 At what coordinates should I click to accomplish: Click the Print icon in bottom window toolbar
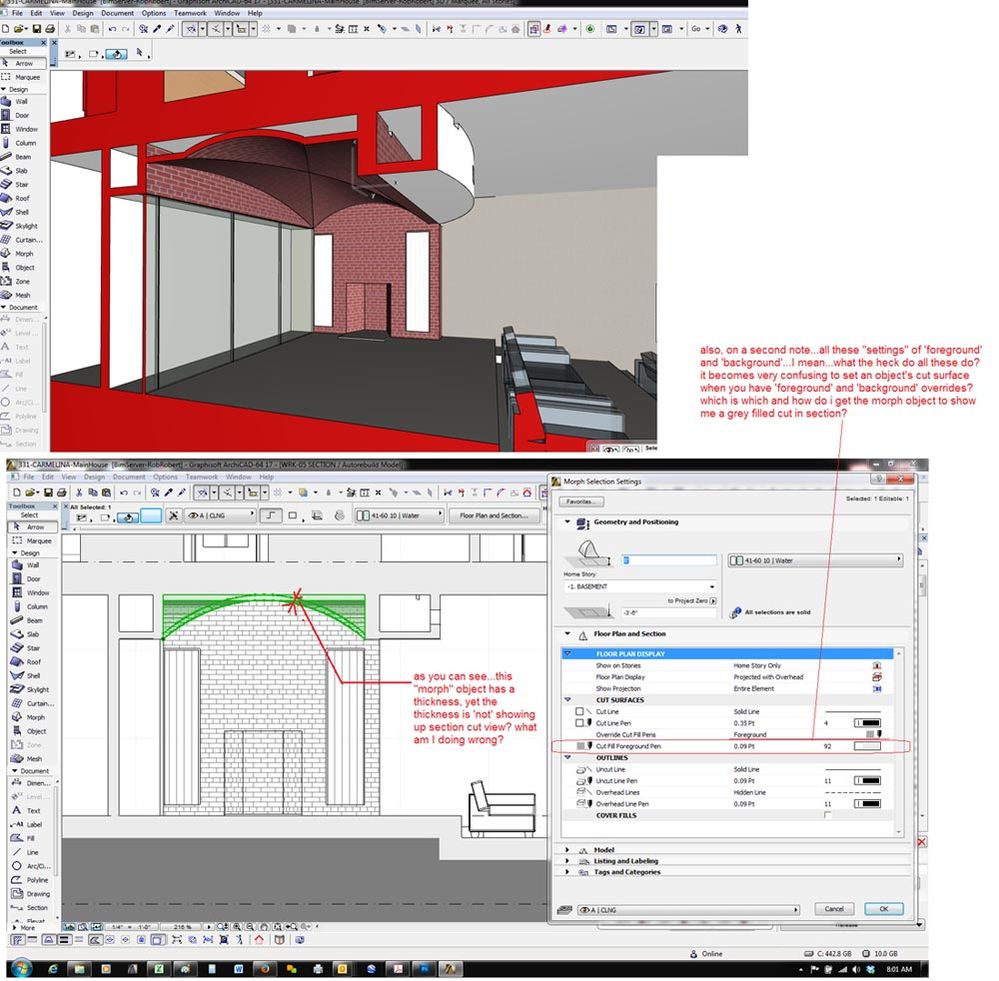point(61,492)
